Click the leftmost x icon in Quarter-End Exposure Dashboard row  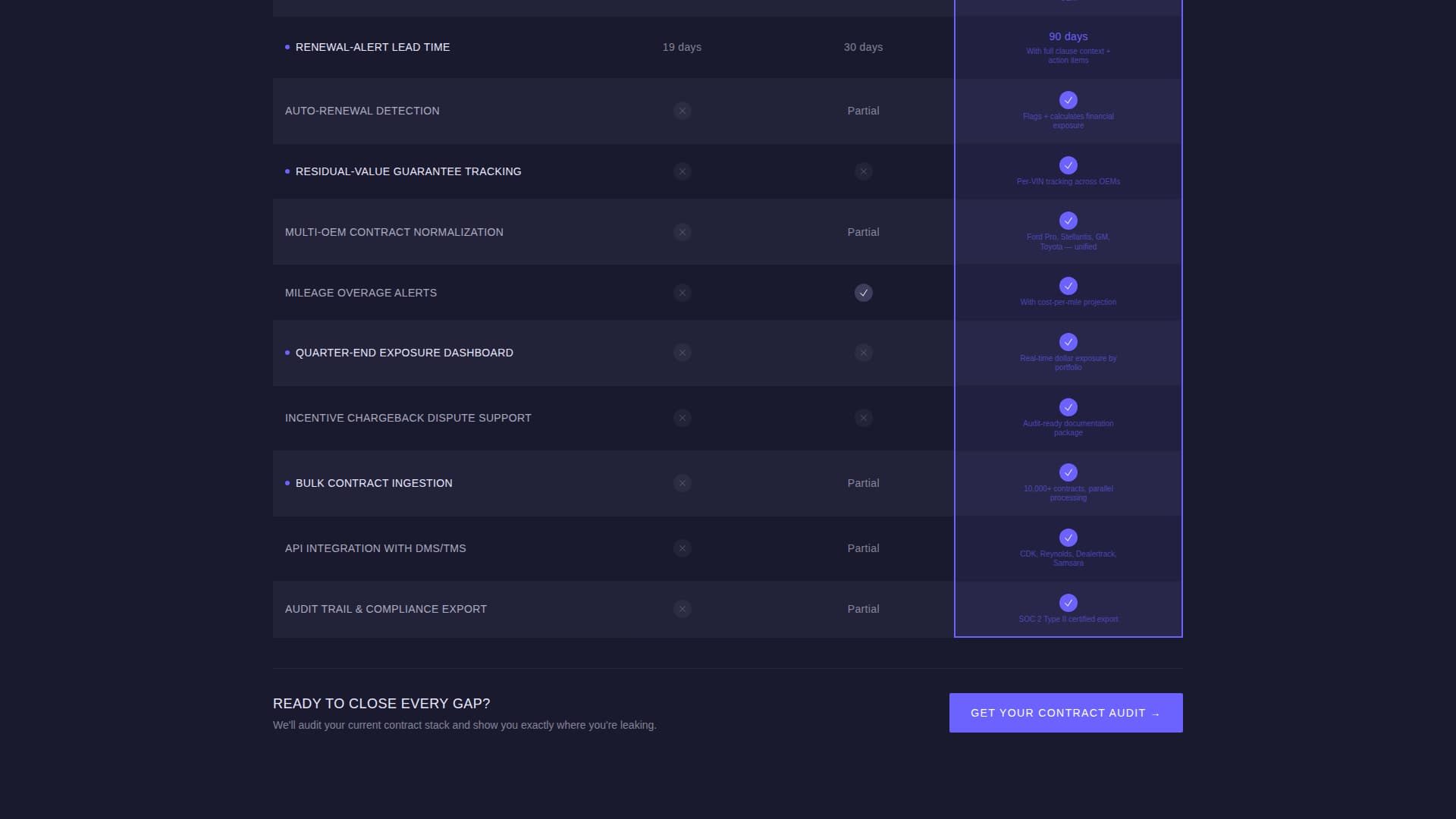click(x=682, y=353)
